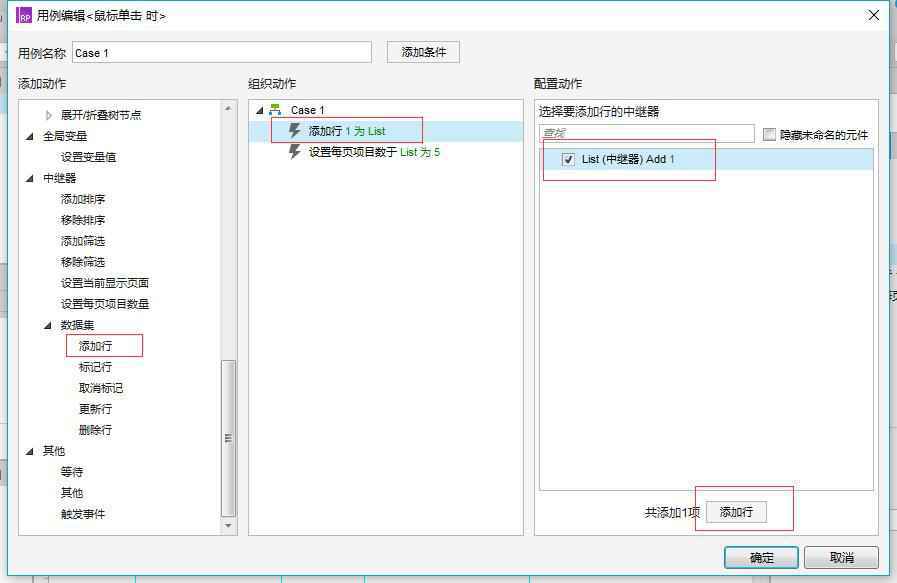Click the 中继器 group label
897x583 pixels.
tap(59, 178)
